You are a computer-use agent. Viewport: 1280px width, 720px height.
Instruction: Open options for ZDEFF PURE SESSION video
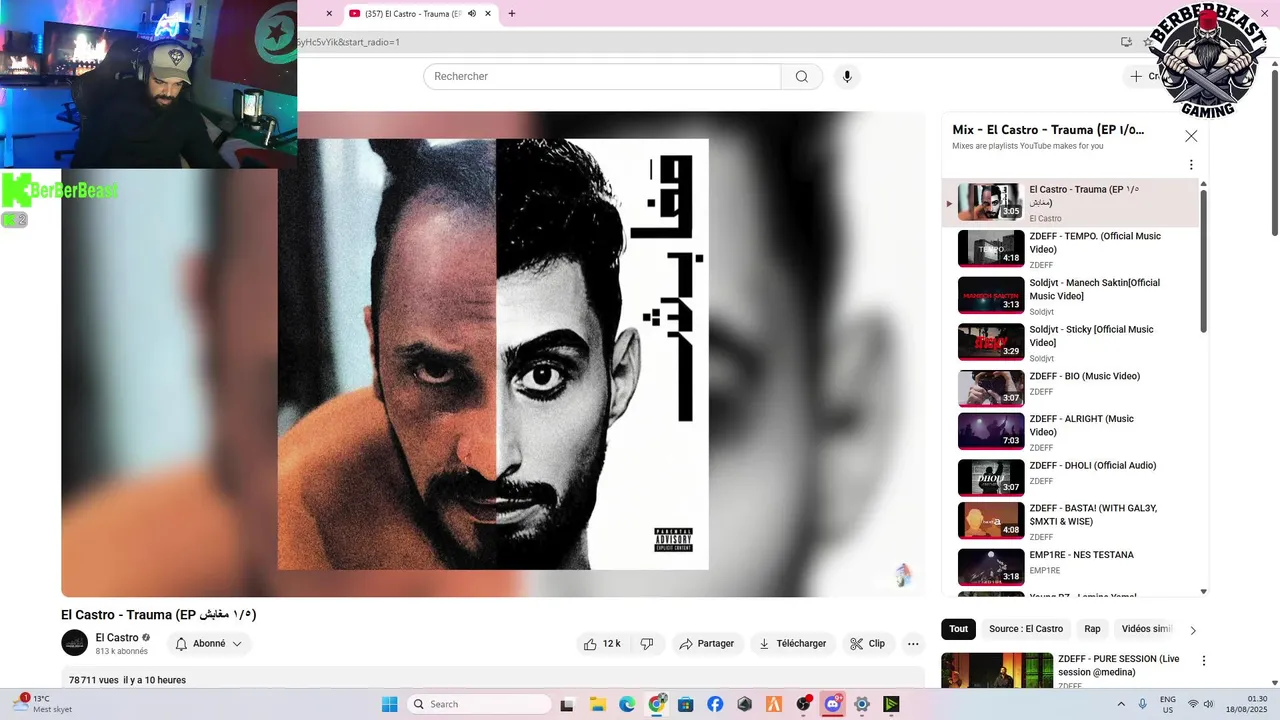(x=1204, y=661)
